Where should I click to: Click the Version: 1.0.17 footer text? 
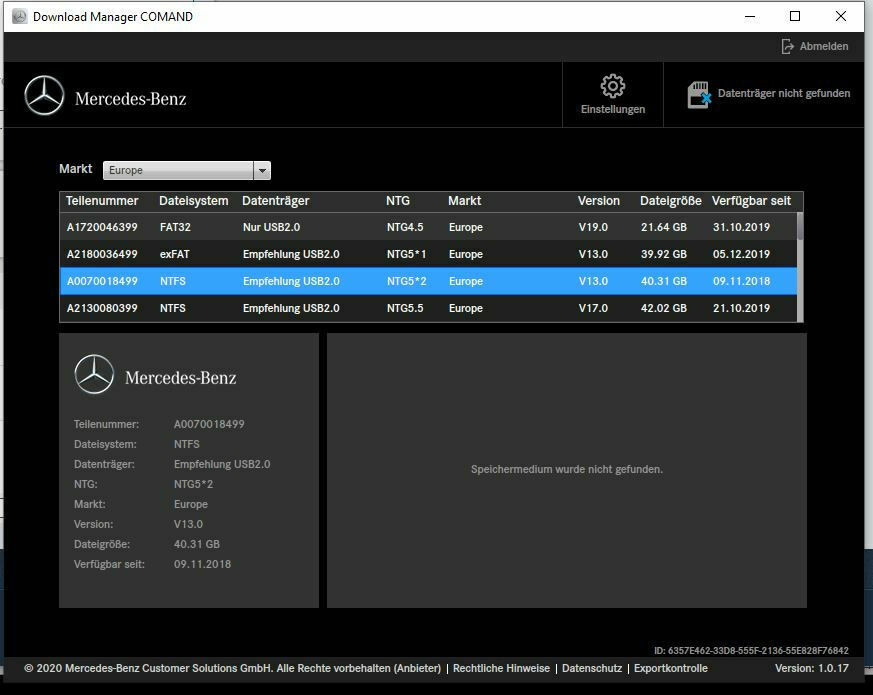(812, 668)
